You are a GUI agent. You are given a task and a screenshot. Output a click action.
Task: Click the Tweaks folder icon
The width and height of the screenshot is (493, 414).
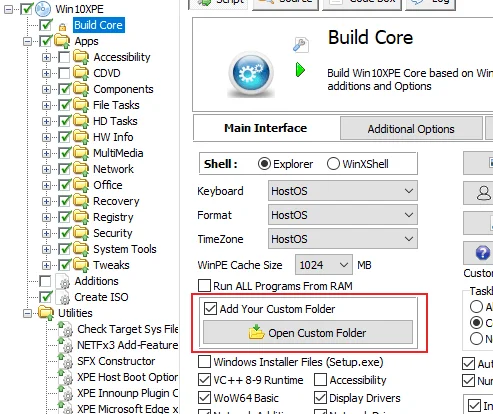[81, 265]
